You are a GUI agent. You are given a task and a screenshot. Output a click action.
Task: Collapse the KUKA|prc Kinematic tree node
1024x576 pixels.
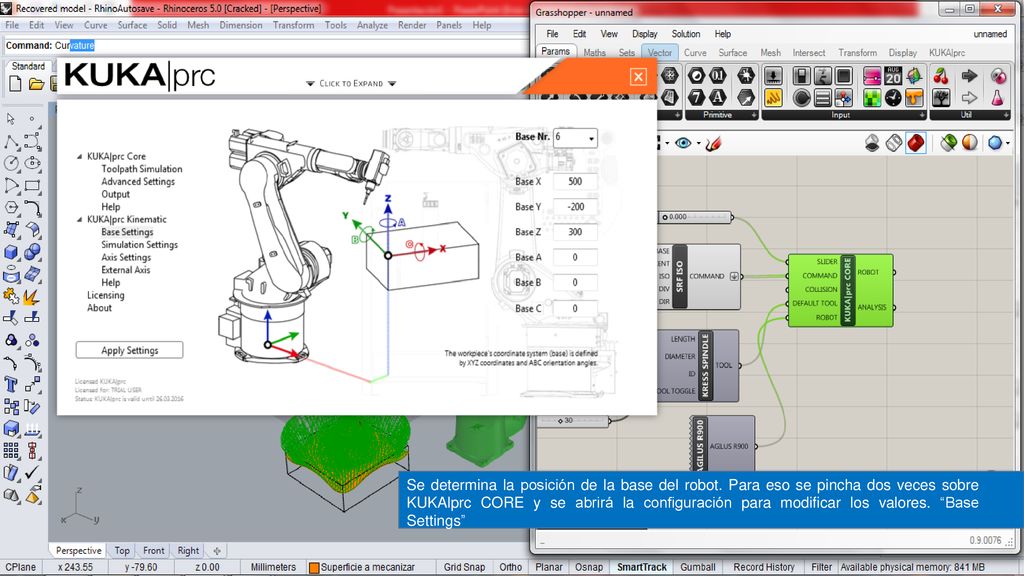[80, 220]
